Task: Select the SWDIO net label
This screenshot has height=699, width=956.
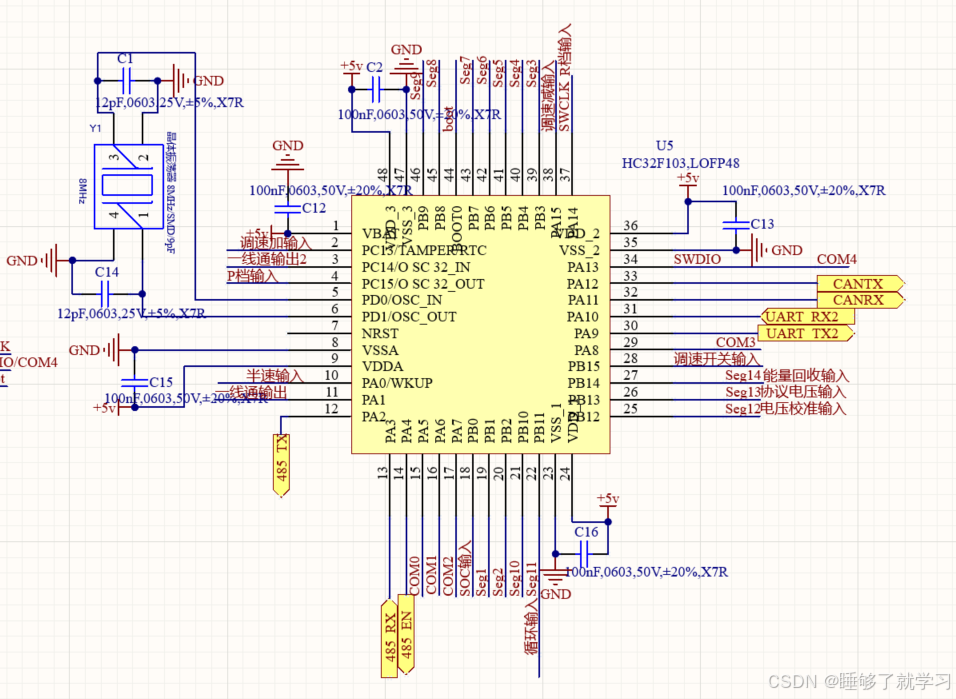Action: (697, 259)
